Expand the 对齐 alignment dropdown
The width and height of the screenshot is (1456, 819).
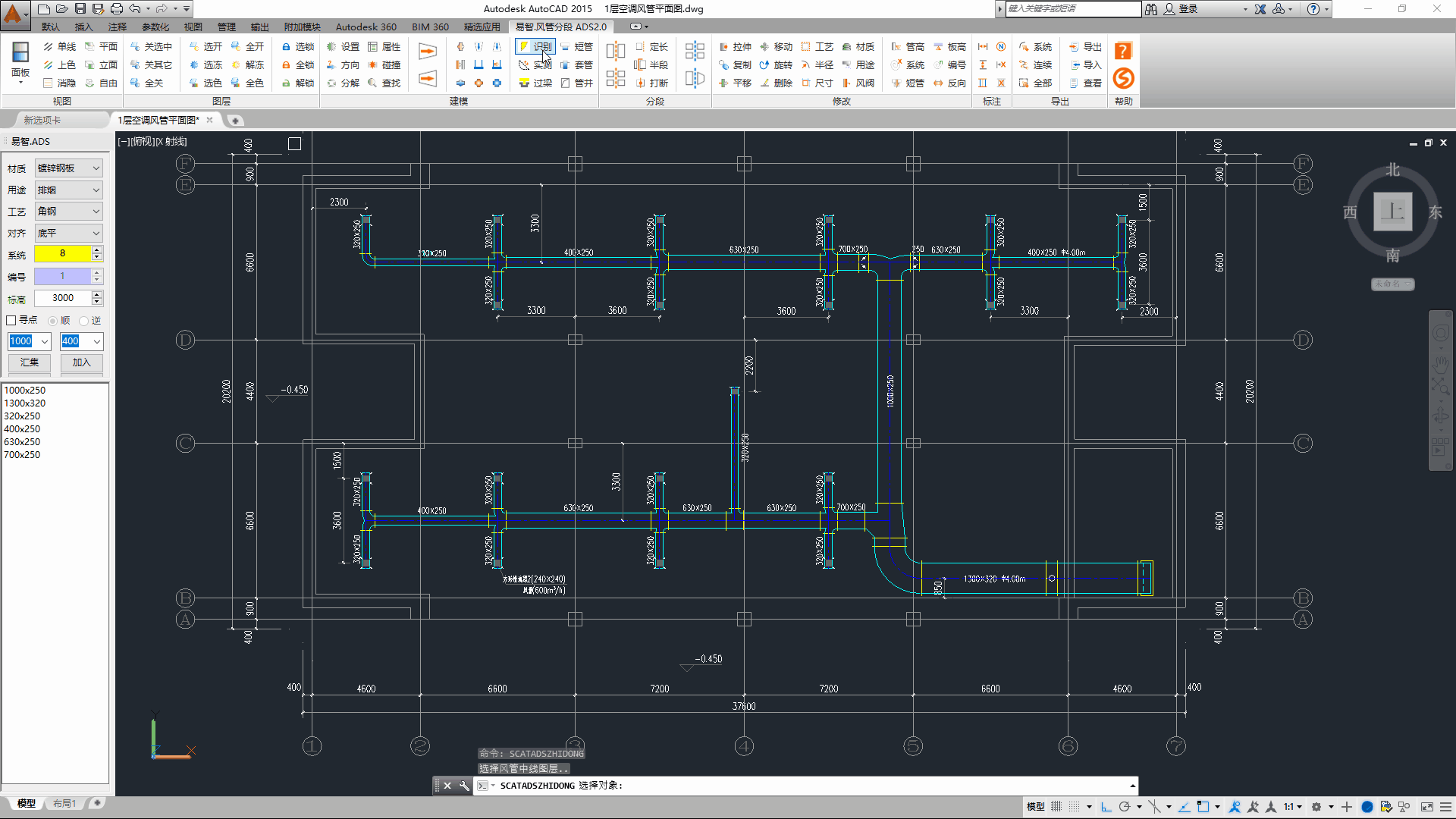[x=96, y=234]
